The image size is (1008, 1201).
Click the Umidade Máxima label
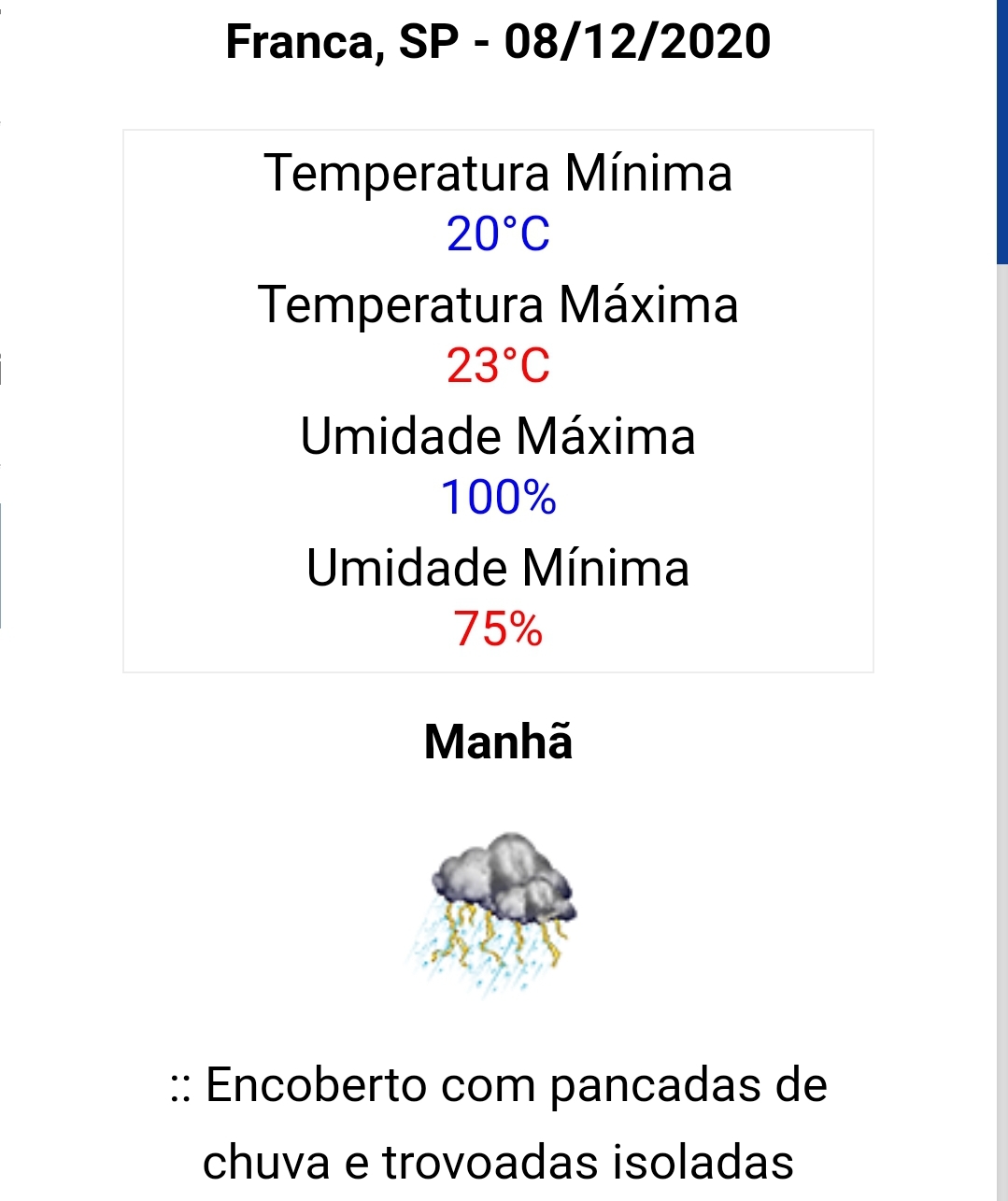[x=498, y=436]
